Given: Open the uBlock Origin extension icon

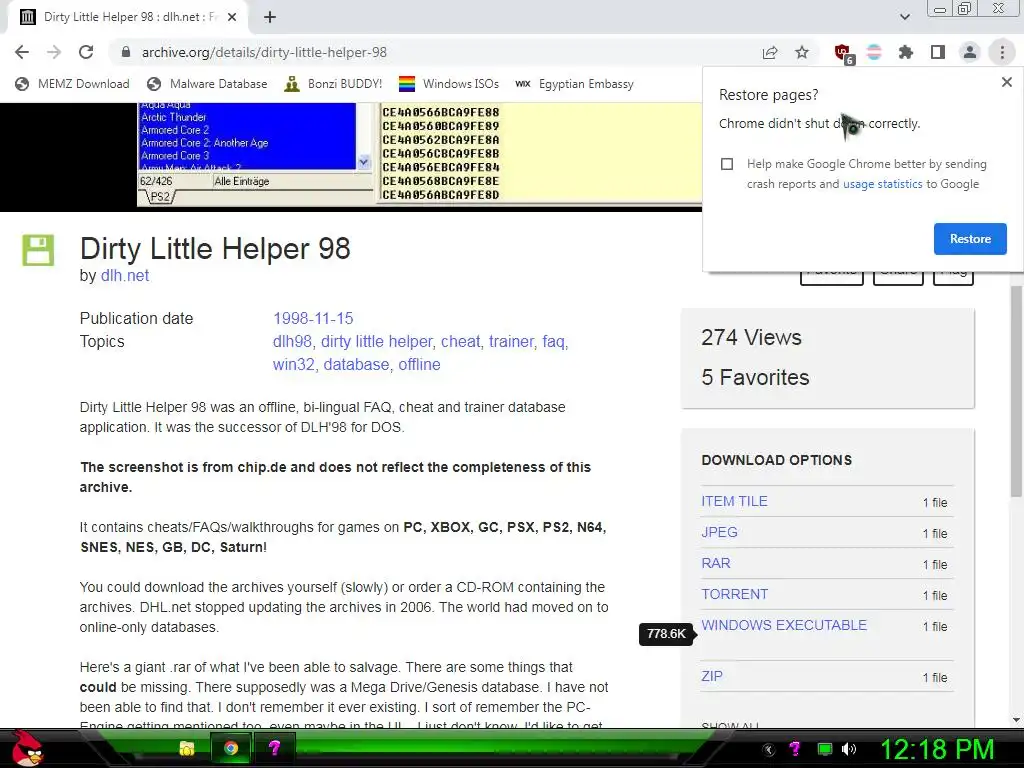Looking at the screenshot, I should click(843, 53).
